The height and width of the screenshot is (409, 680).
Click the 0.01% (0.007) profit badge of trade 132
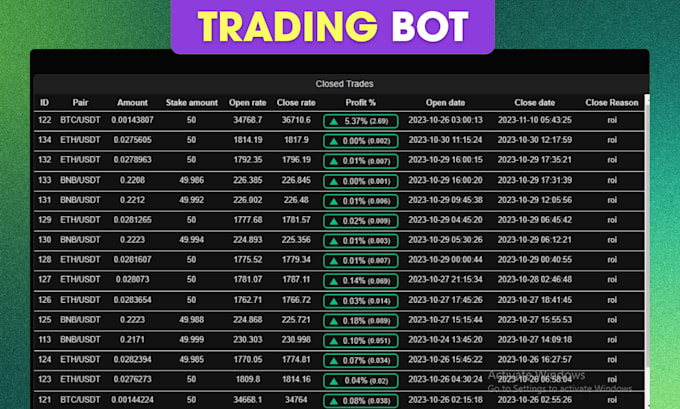point(361,161)
